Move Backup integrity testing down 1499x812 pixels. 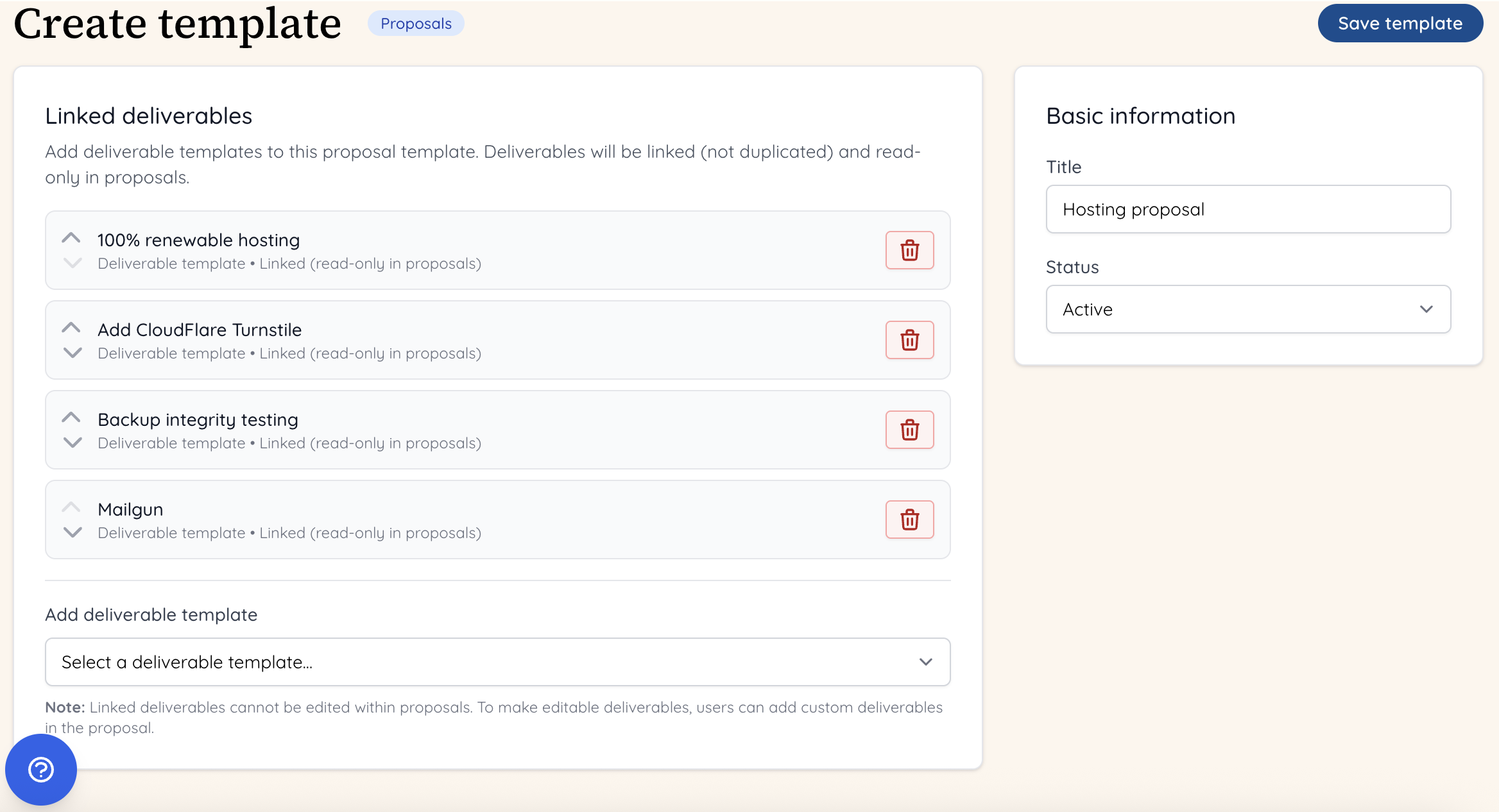[73, 443]
